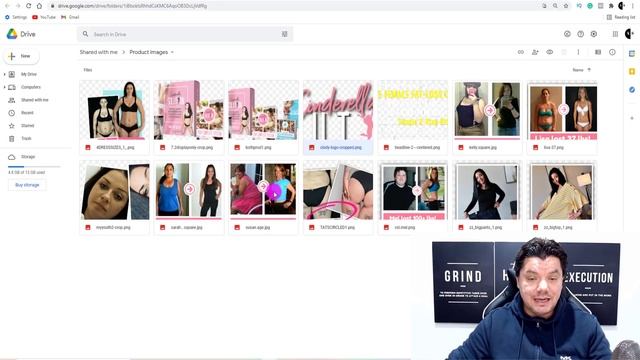
Task: Open the Chrome extensions puzzle icon
Action: pos(611,6)
